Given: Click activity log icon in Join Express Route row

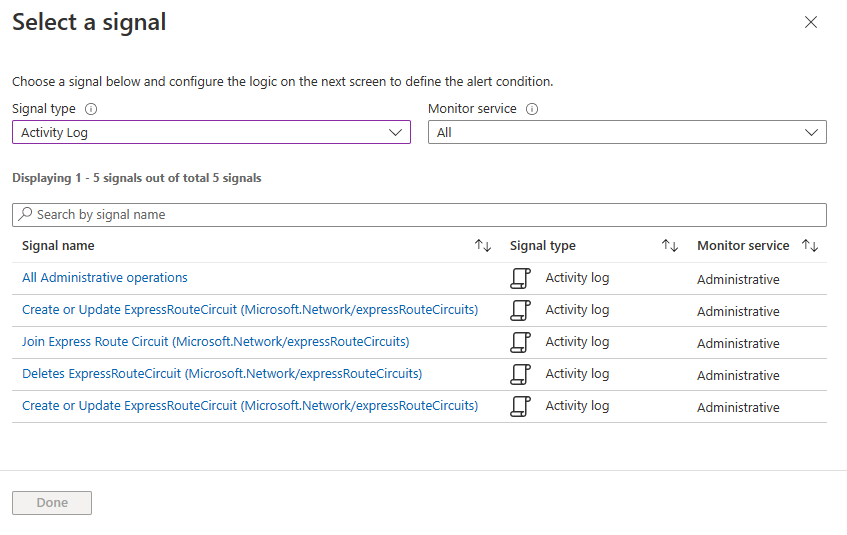Looking at the screenshot, I should tap(520, 342).
